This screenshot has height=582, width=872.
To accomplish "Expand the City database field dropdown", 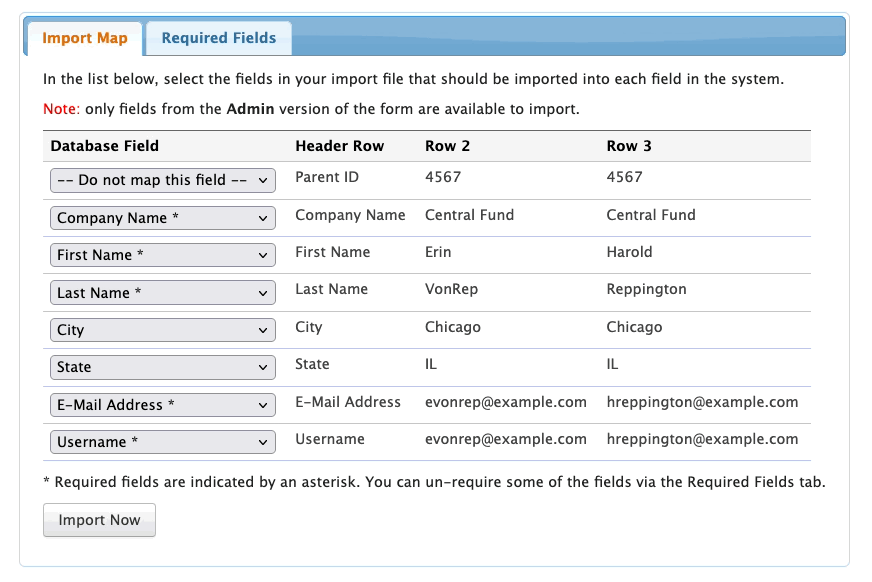I will click(x=162, y=330).
